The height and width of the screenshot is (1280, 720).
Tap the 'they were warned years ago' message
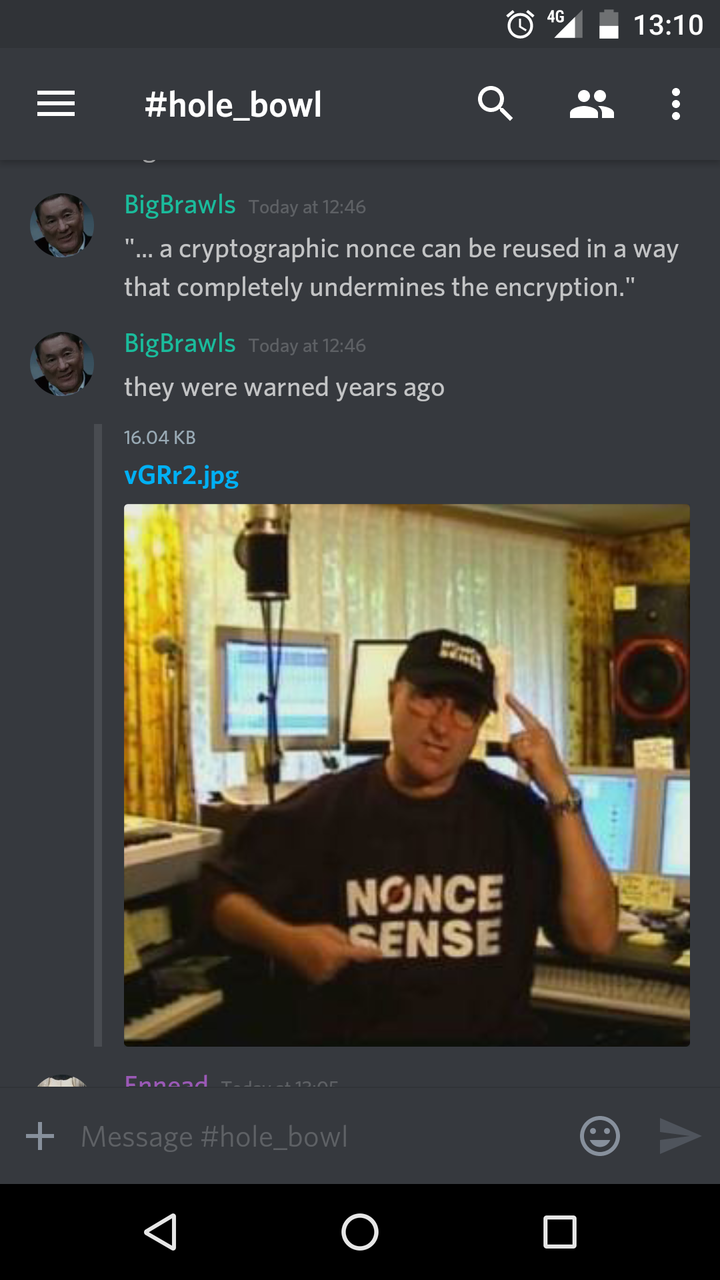(284, 387)
